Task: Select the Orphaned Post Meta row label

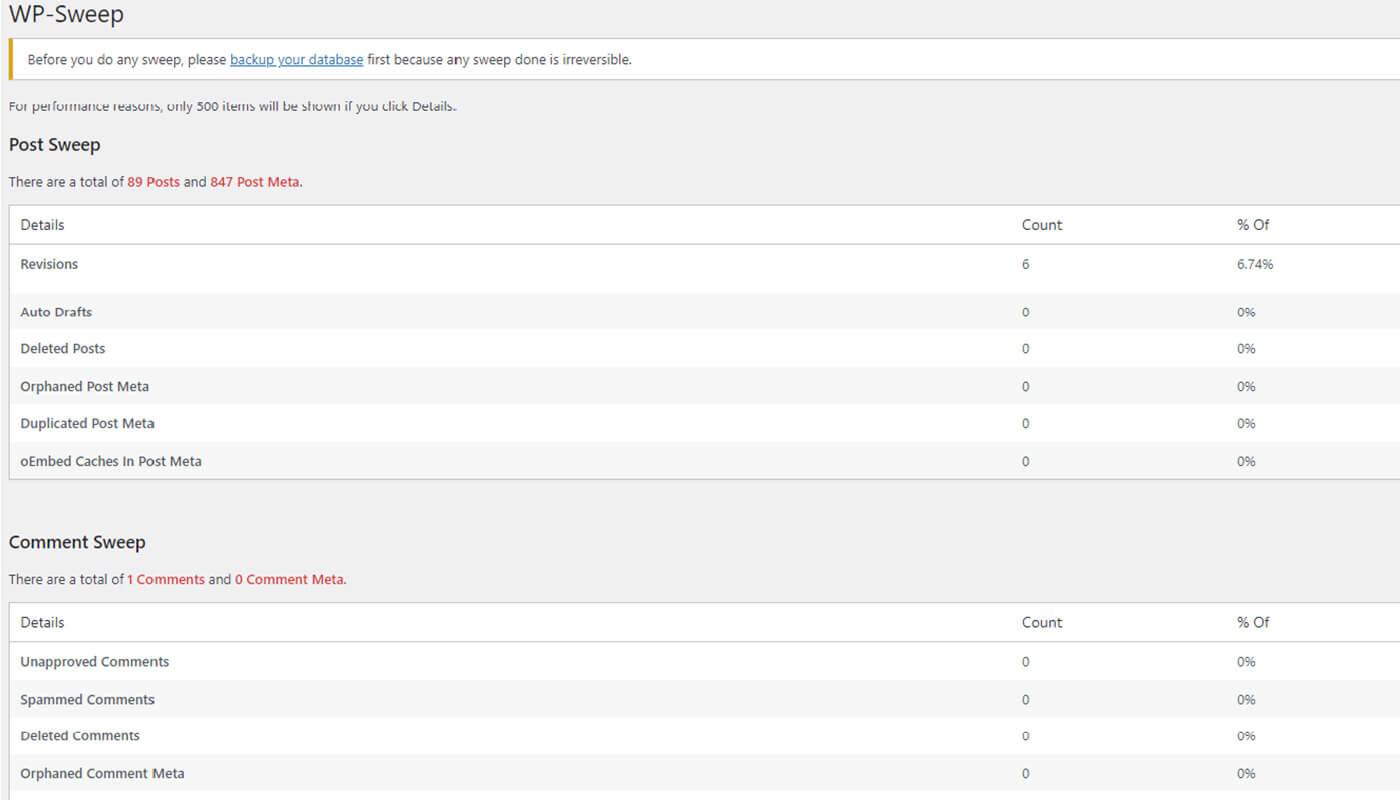Action: pyautogui.click(x=84, y=386)
